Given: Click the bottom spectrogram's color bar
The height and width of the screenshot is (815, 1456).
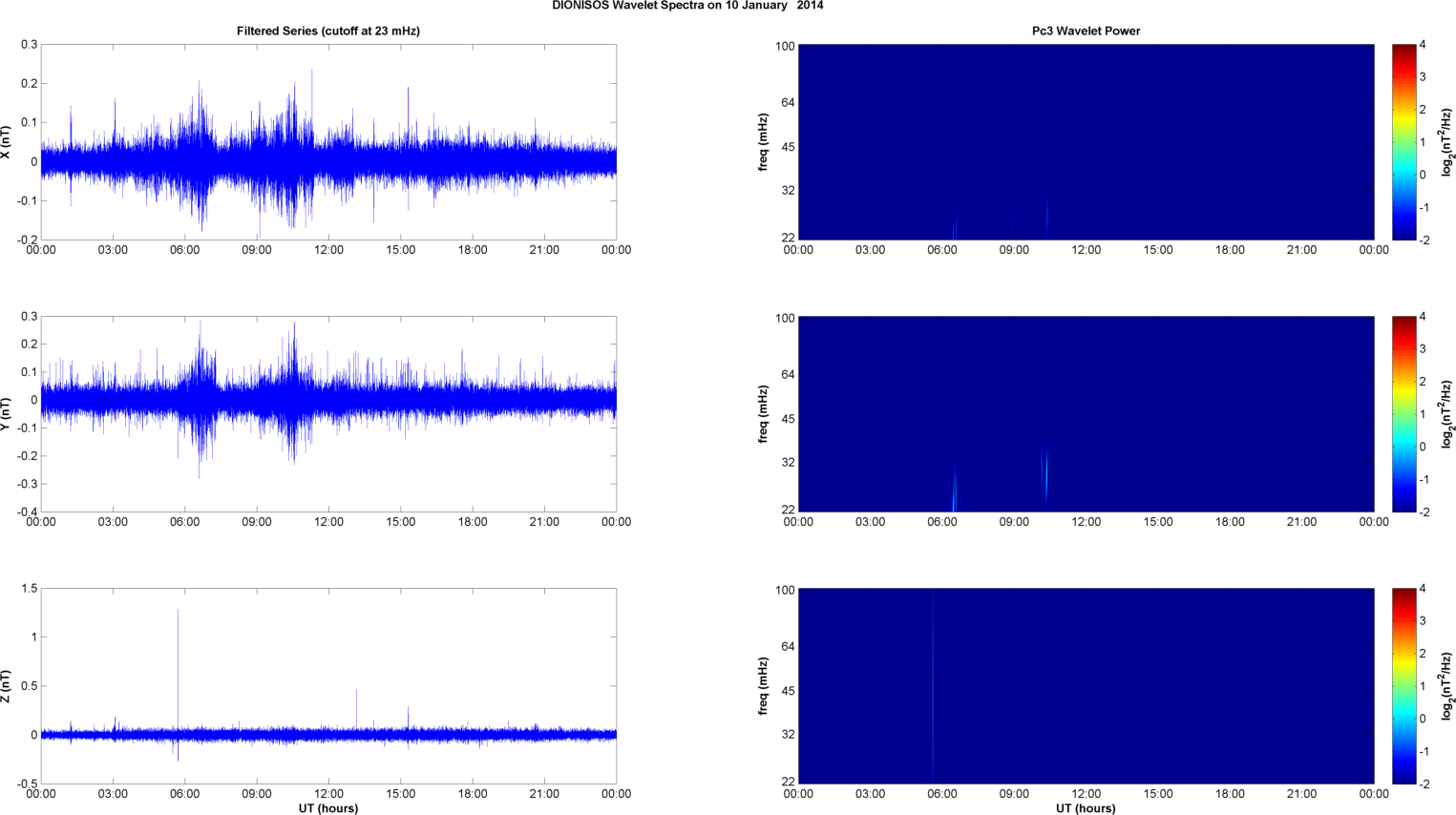Looking at the screenshot, I should [x=1403, y=686].
